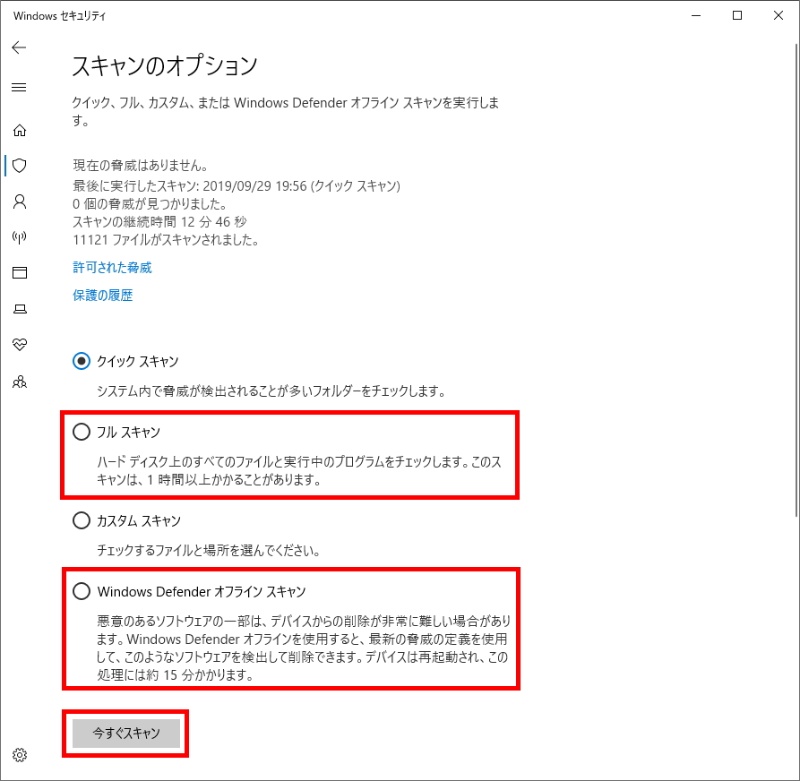
Task: Open Virus & threat protection shield icon
Action: click(18, 165)
